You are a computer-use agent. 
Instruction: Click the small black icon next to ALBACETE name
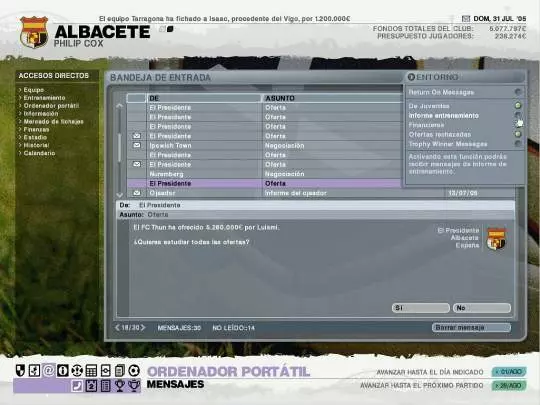(170, 29)
